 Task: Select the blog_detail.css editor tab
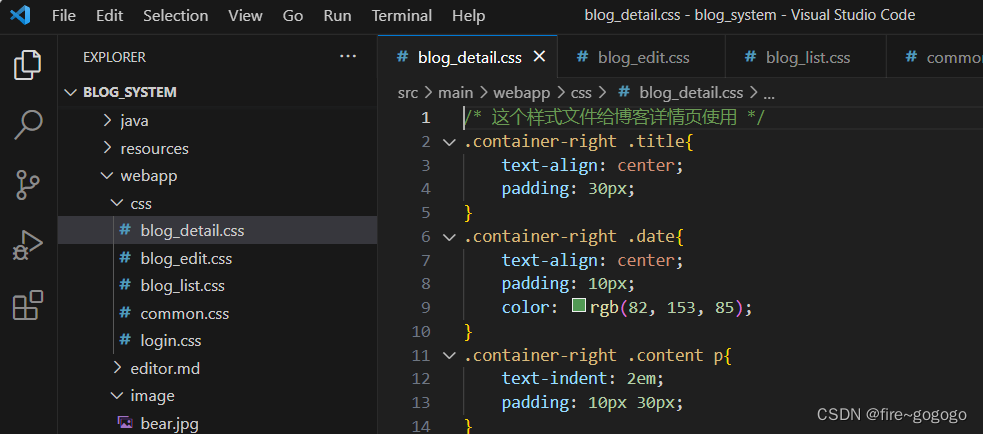(467, 57)
